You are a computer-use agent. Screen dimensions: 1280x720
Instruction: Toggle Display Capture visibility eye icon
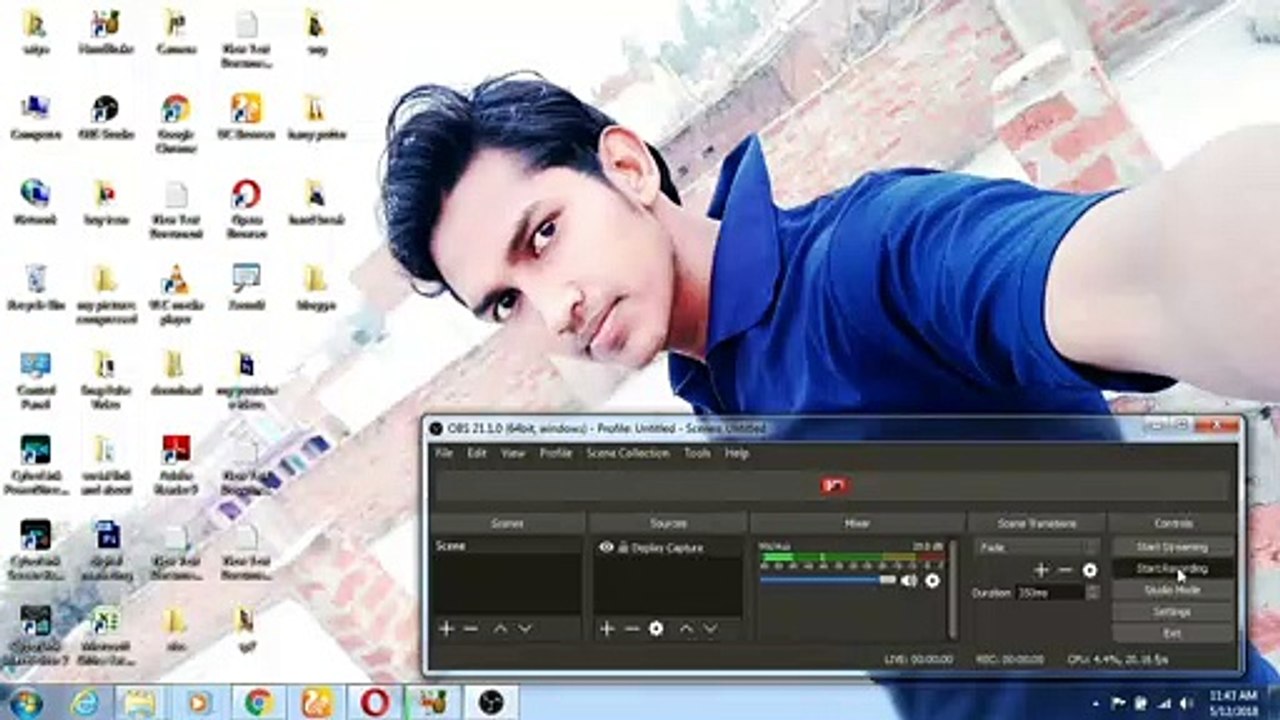point(605,547)
